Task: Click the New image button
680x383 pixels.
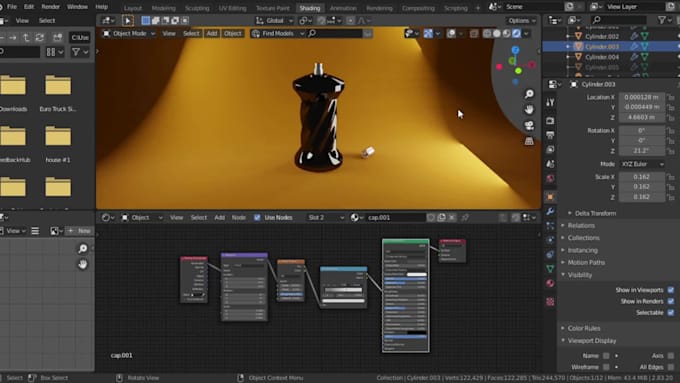Action: pos(79,231)
